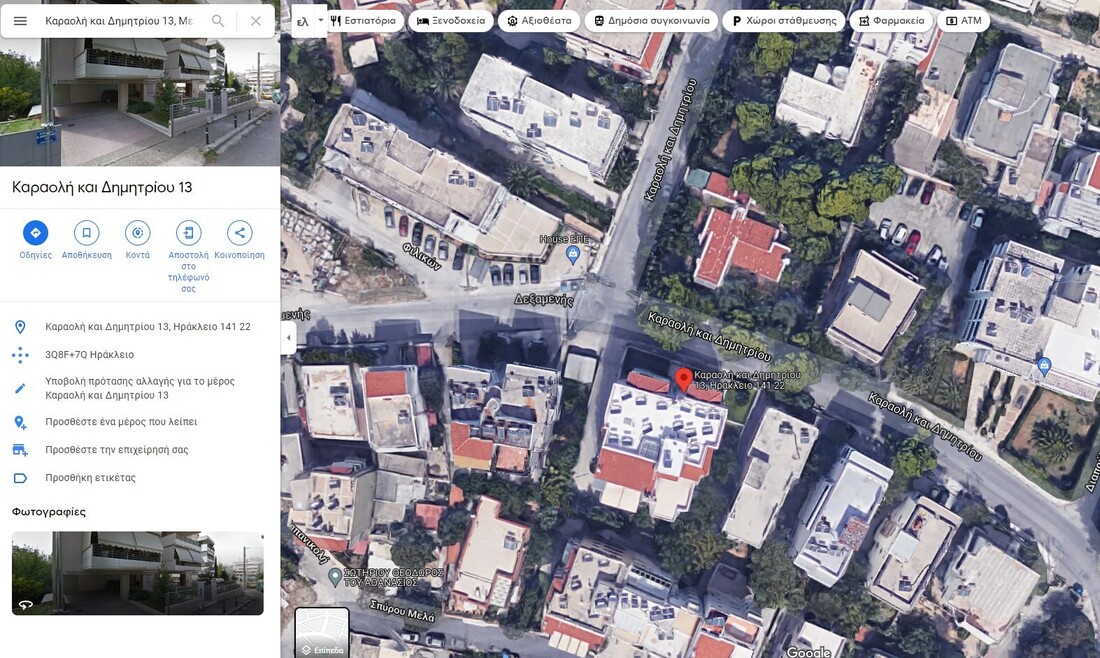The image size is (1100, 658).
Task: Open the street view photo thumbnail
Action: [137, 573]
